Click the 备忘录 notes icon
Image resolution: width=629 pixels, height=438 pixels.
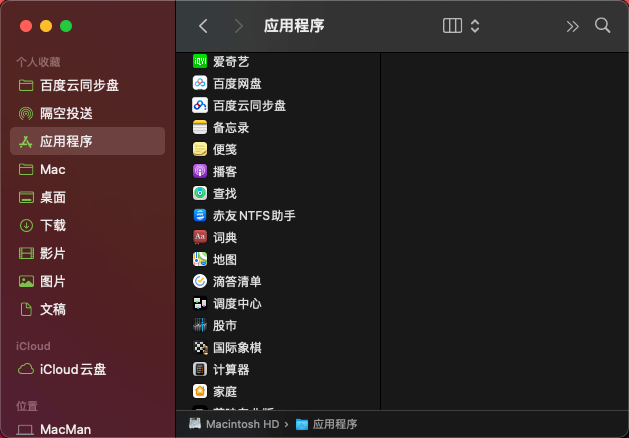200,128
